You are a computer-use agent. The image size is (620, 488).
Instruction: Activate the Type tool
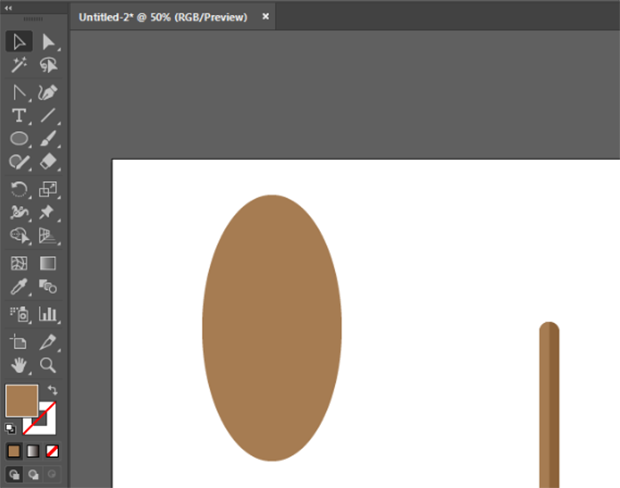[x=18, y=115]
